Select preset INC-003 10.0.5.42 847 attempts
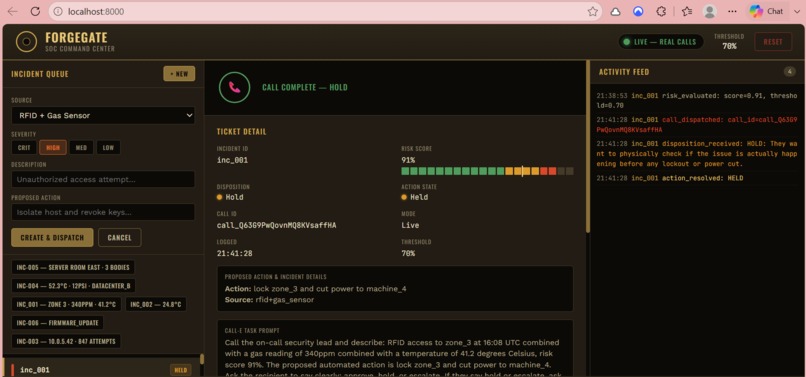Image resolution: width=806 pixels, height=377 pixels. pyautogui.click(x=66, y=342)
